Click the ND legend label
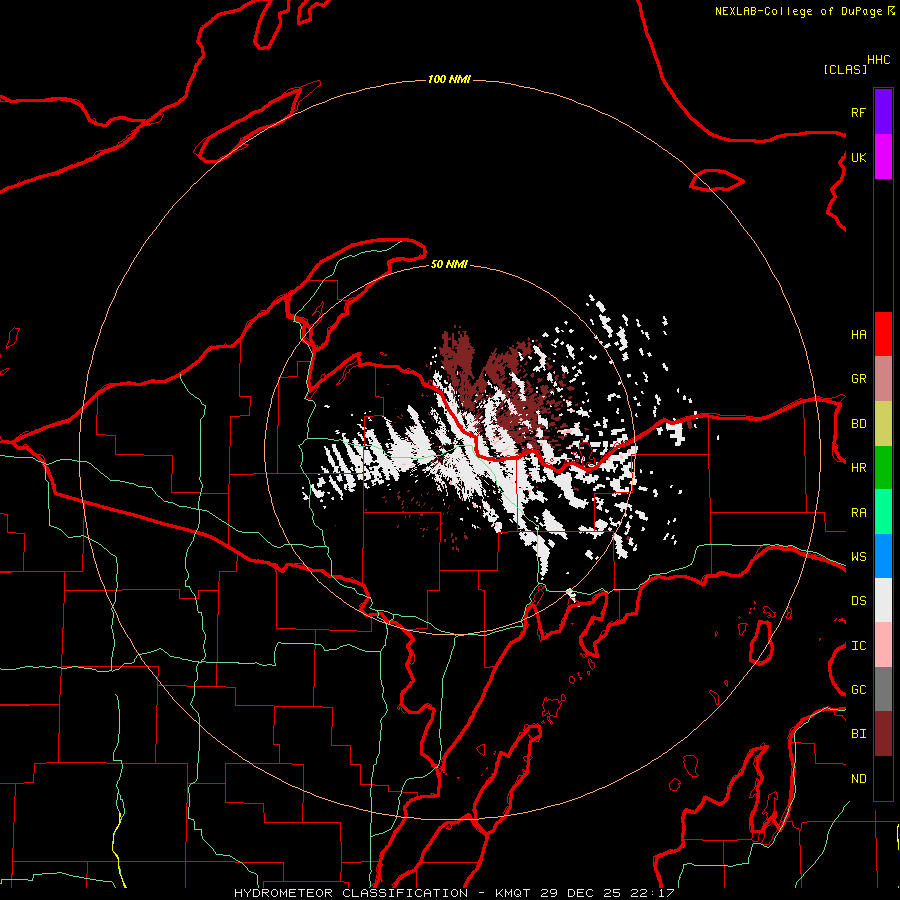900x900 pixels. (858, 779)
